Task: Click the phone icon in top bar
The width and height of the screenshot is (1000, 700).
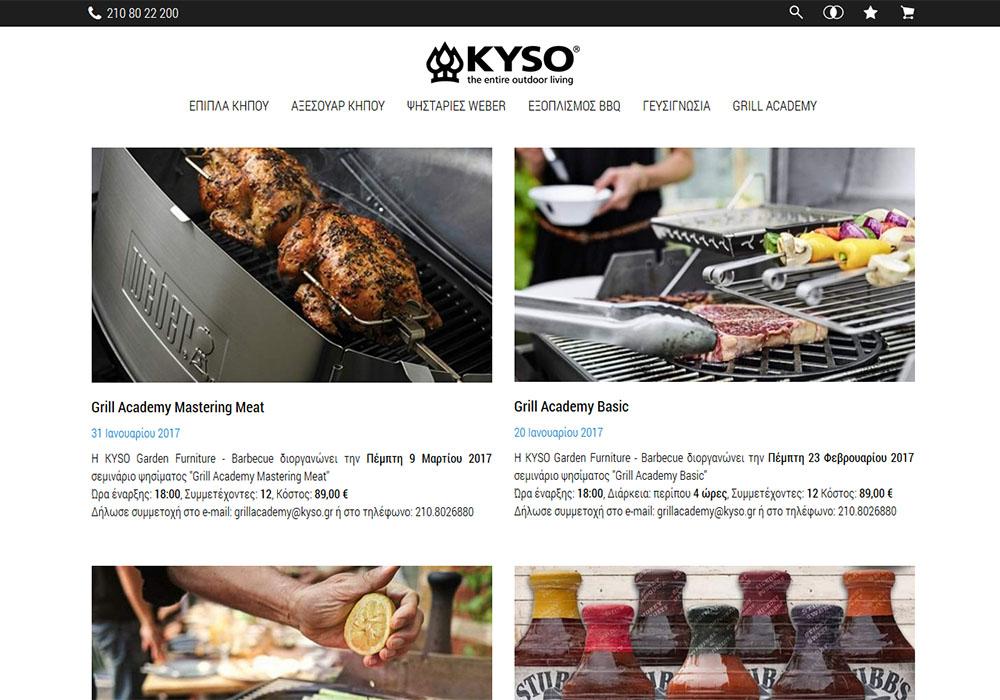Action: coord(94,13)
